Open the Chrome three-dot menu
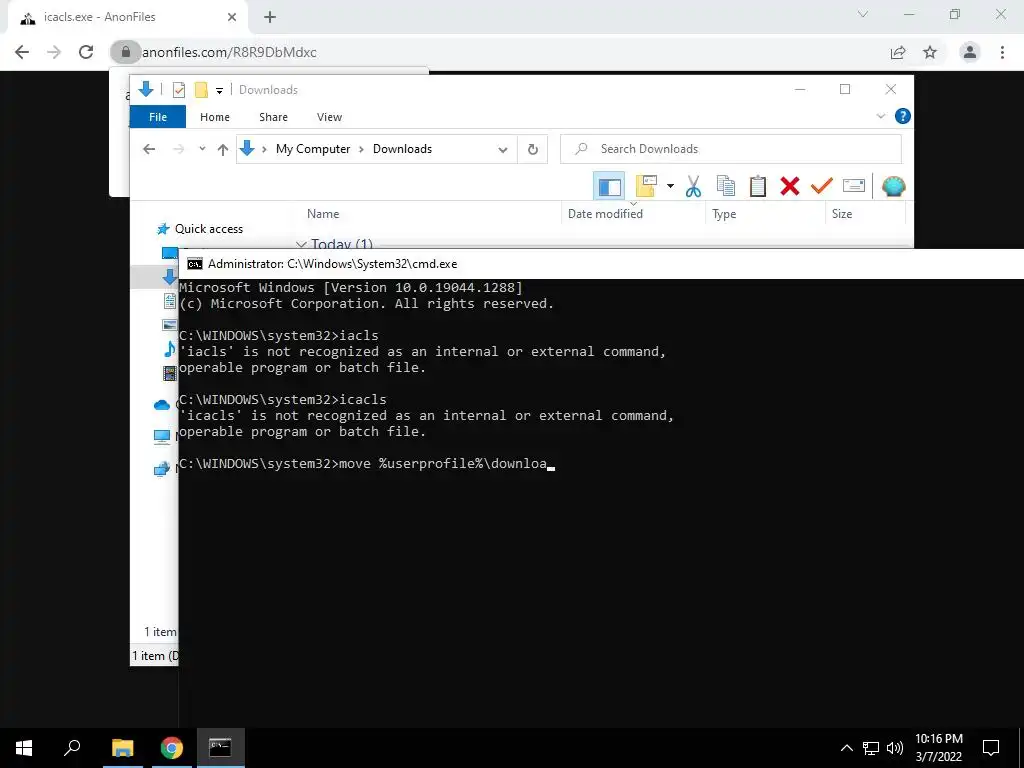The width and height of the screenshot is (1024, 768). pyautogui.click(x=1002, y=52)
